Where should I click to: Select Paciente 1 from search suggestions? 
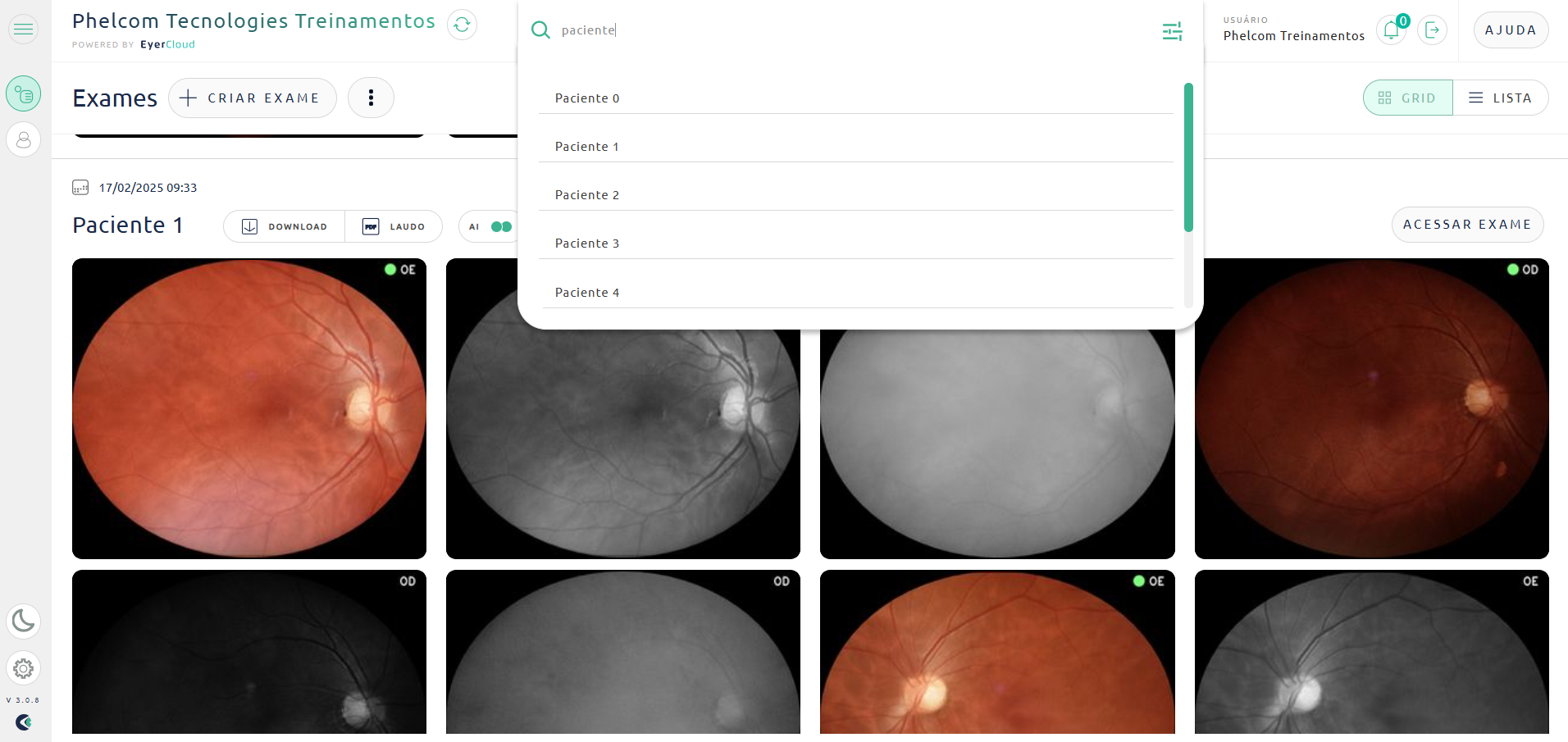pyautogui.click(x=856, y=147)
